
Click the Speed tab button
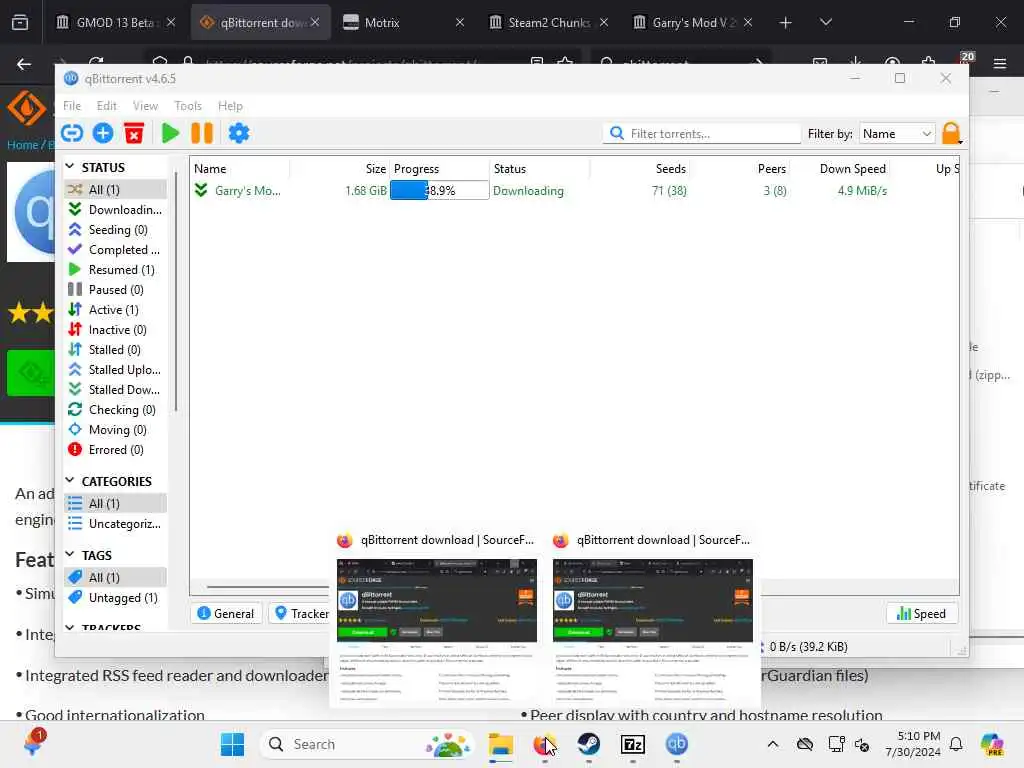[921, 613]
